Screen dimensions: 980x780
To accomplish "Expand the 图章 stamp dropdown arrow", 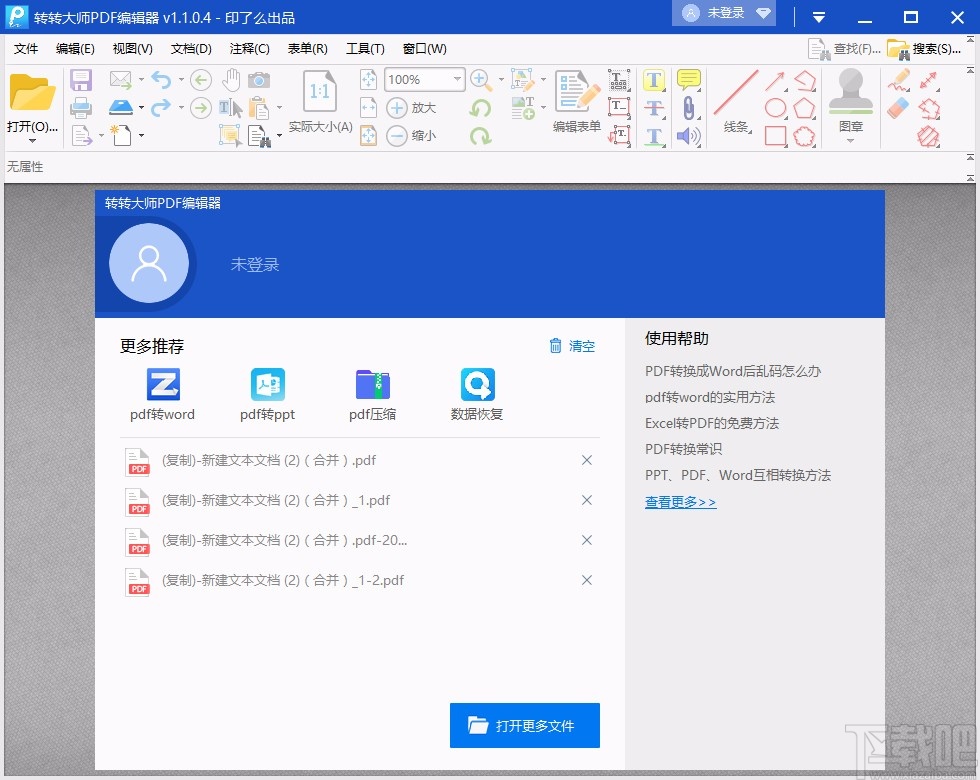I will click(849, 140).
